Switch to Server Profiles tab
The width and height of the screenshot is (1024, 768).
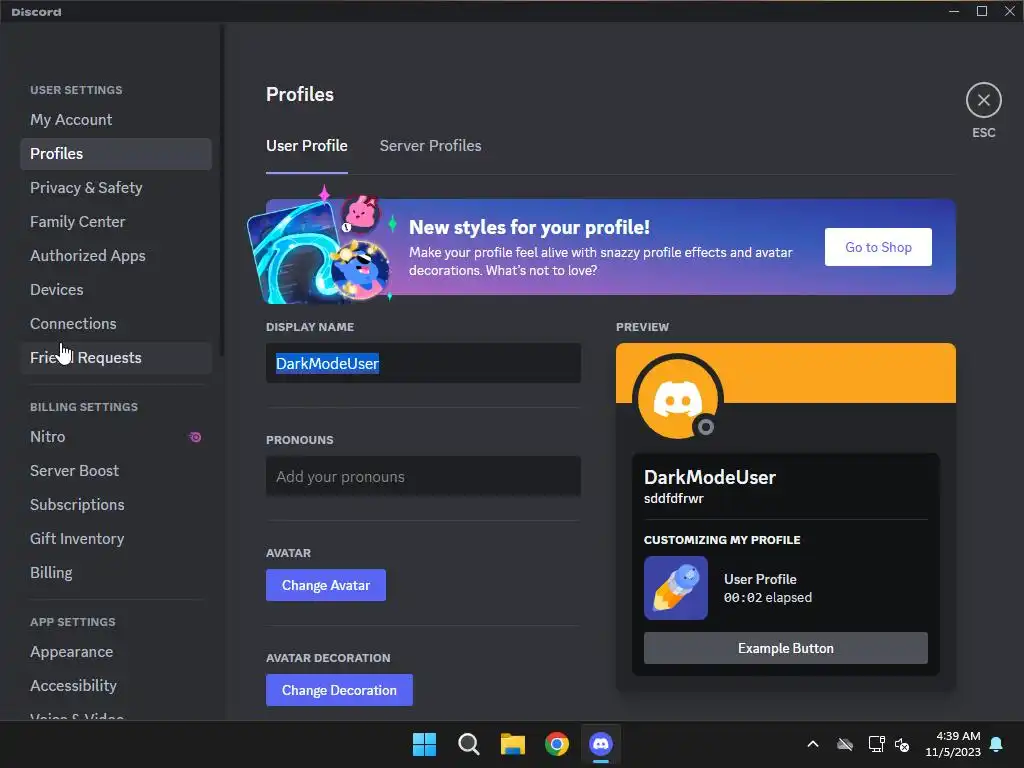click(x=430, y=146)
